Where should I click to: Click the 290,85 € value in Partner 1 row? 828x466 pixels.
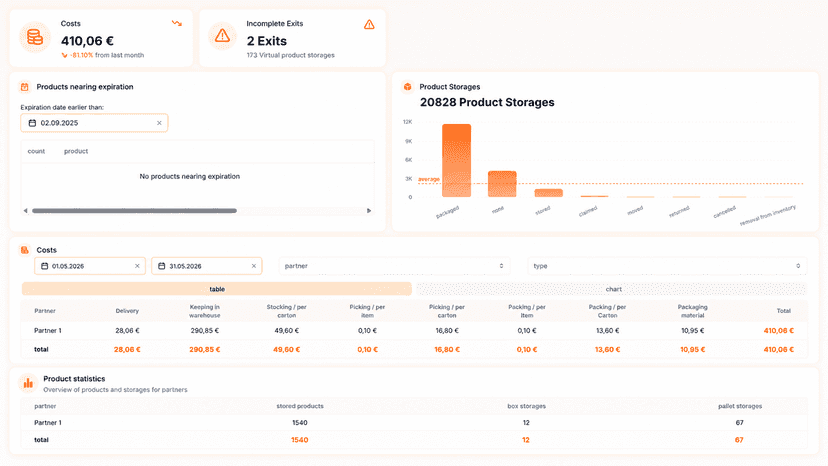click(205, 331)
